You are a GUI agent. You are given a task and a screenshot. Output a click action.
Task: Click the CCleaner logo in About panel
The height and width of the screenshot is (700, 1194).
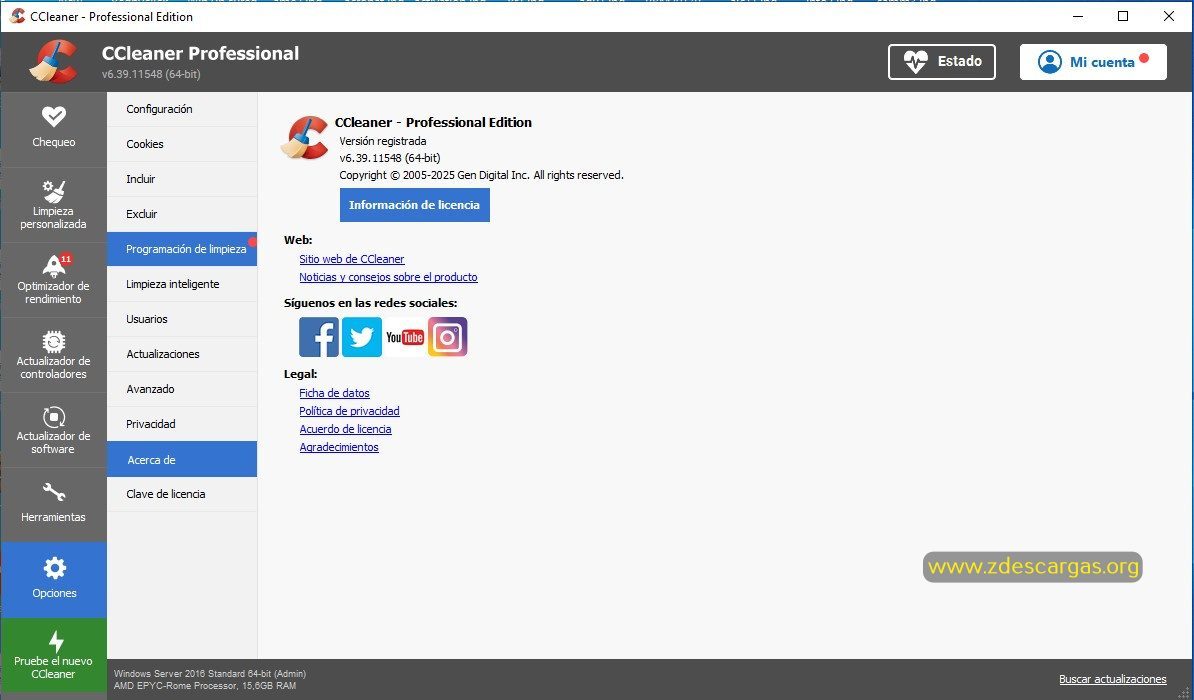point(305,137)
